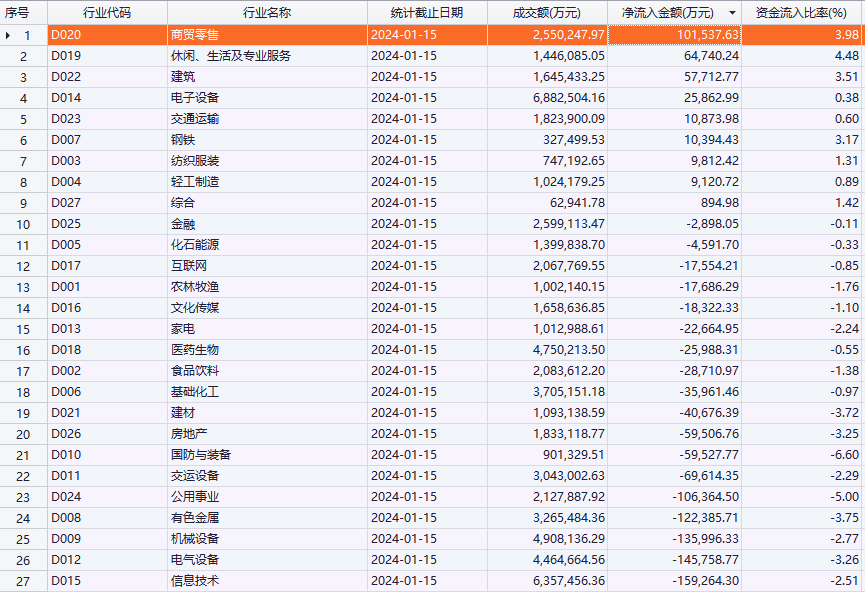Sort by the 行业代码 column header
The height and width of the screenshot is (594, 865).
tap(107, 13)
